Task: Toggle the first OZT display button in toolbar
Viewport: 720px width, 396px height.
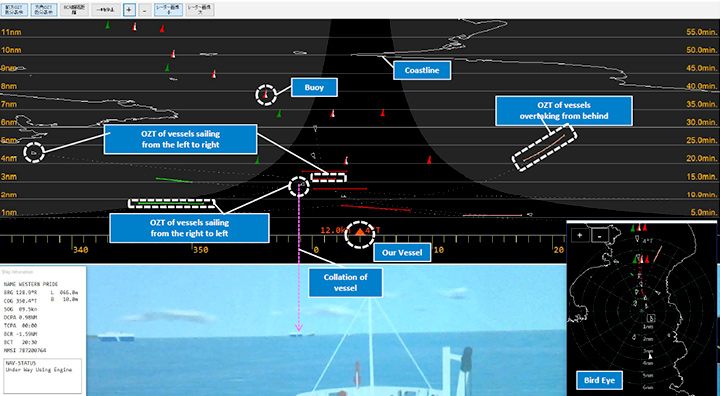Action: (x=16, y=10)
